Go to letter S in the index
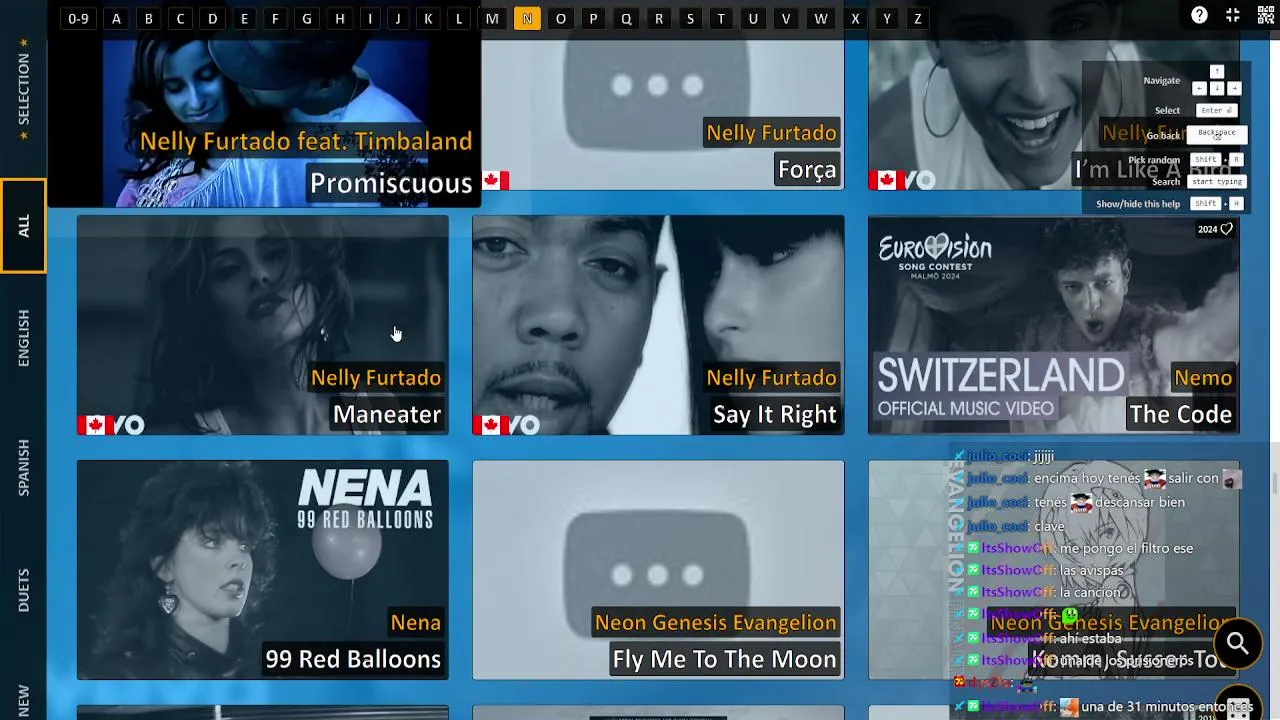Screen dimensions: 1280x720 click(x=690, y=19)
